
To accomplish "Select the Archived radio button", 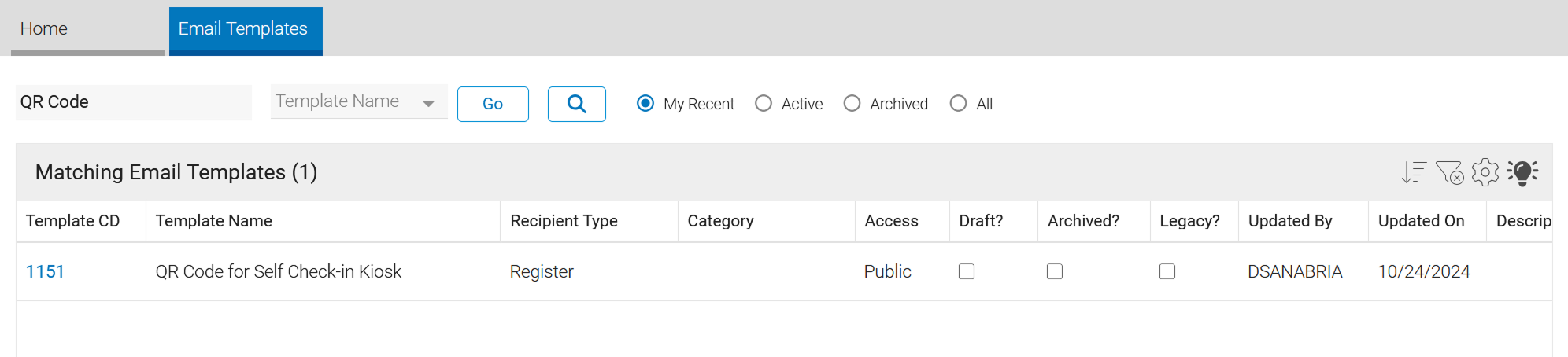I will [852, 104].
